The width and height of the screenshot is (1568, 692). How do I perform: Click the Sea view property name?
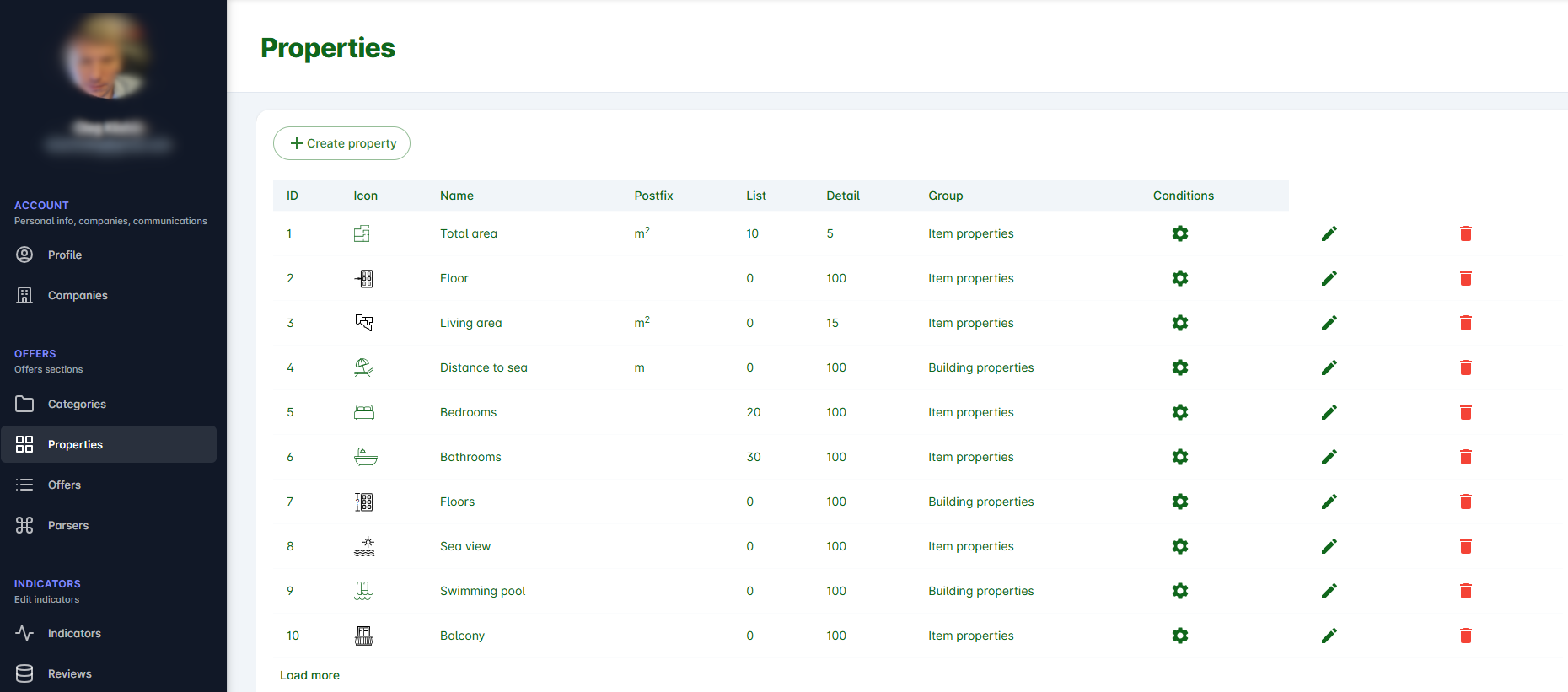[465, 546]
